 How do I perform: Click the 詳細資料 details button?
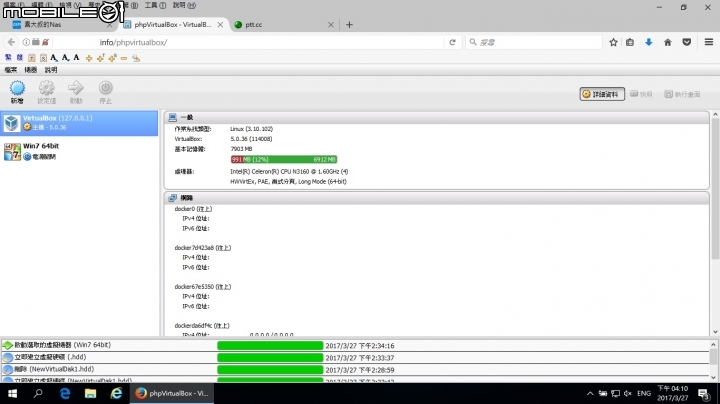[602, 94]
